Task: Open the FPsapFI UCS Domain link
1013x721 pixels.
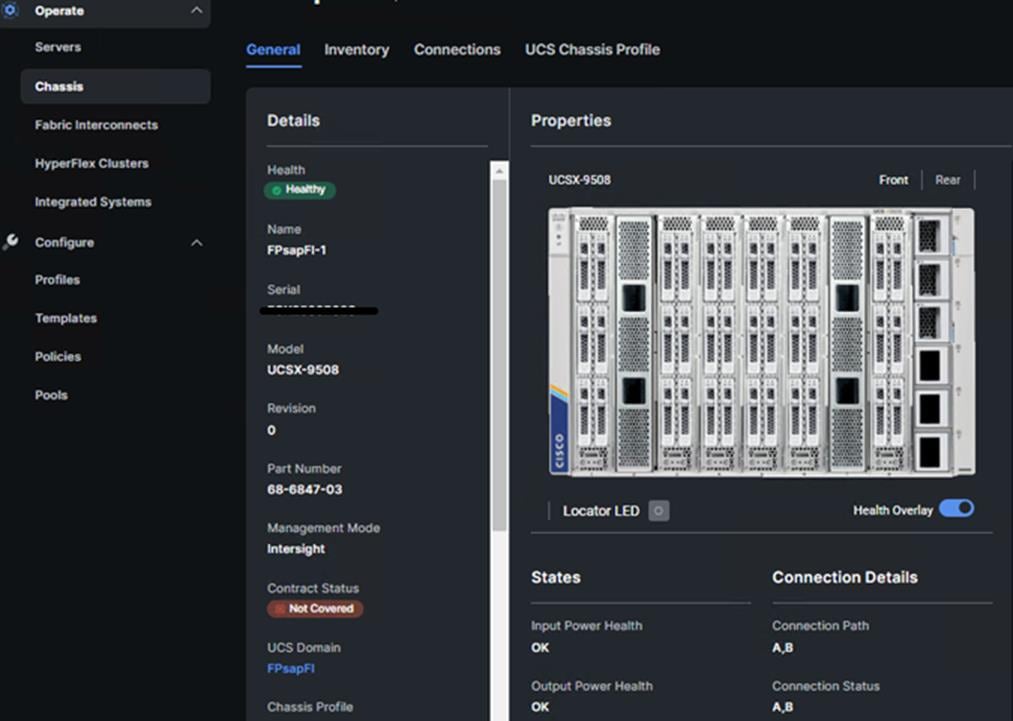Action: point(291,669)
